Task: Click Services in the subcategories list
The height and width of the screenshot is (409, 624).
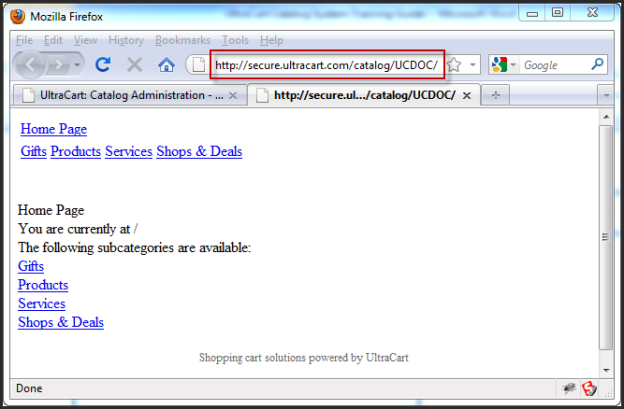Action: (41, 304)
